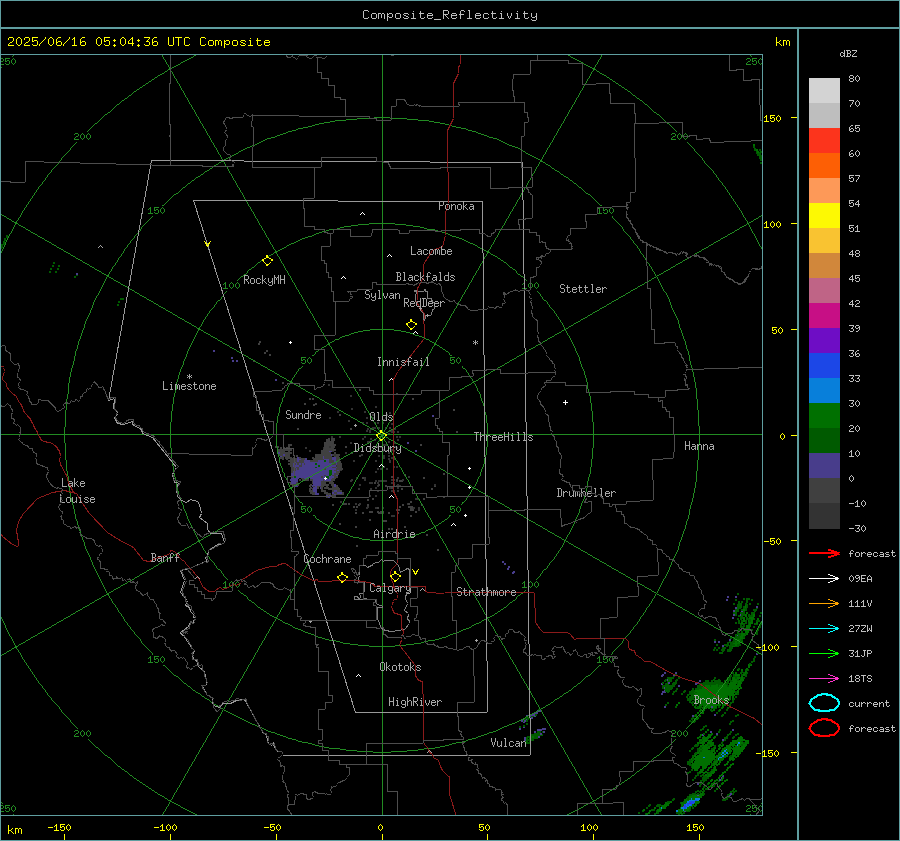The image size is (900, 841).
Task: Pick the light gray top swatch of dBZ scale
Action: pyautogui.click(x=824, y=91)
